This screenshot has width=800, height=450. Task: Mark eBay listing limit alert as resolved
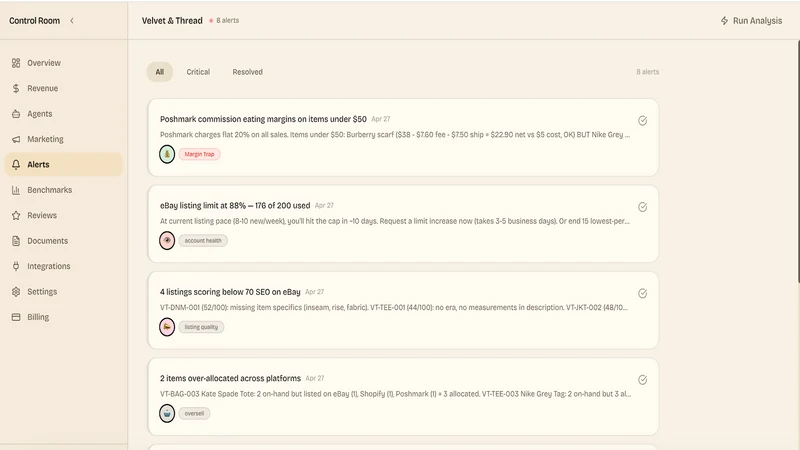tap(642, 207)
